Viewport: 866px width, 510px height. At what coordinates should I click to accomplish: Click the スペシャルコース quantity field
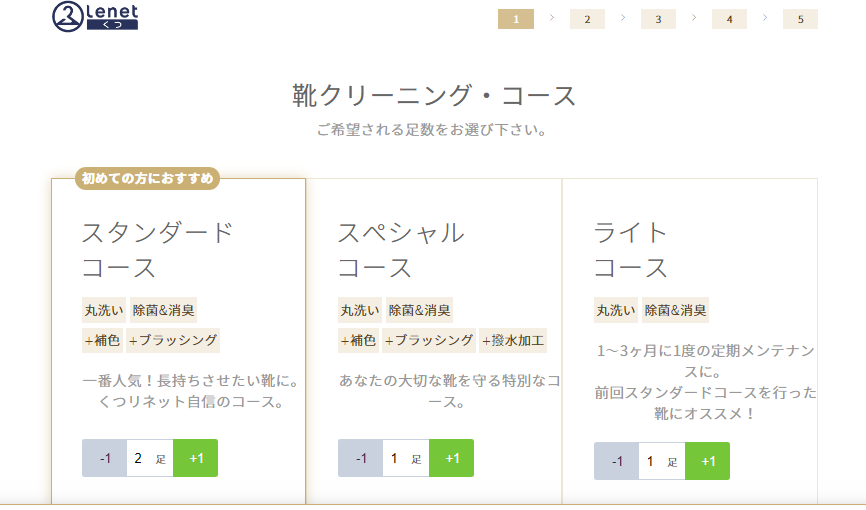406,458
